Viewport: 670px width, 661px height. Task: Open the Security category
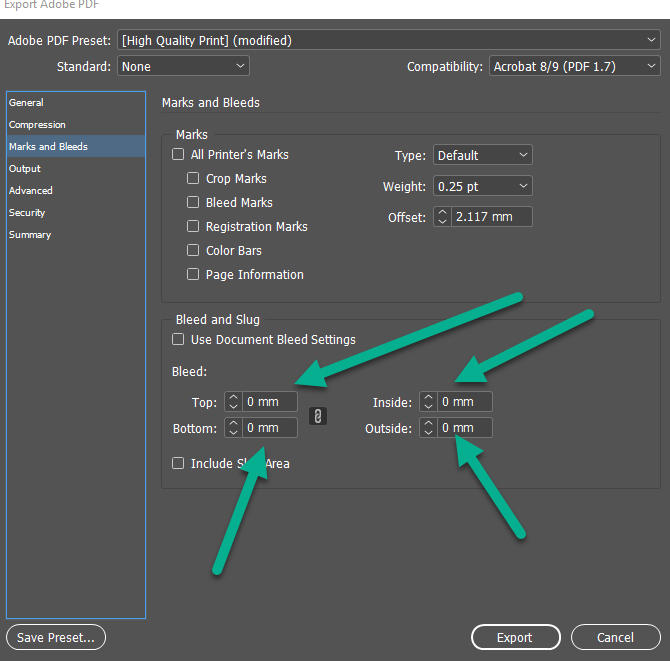coord(76,212)
